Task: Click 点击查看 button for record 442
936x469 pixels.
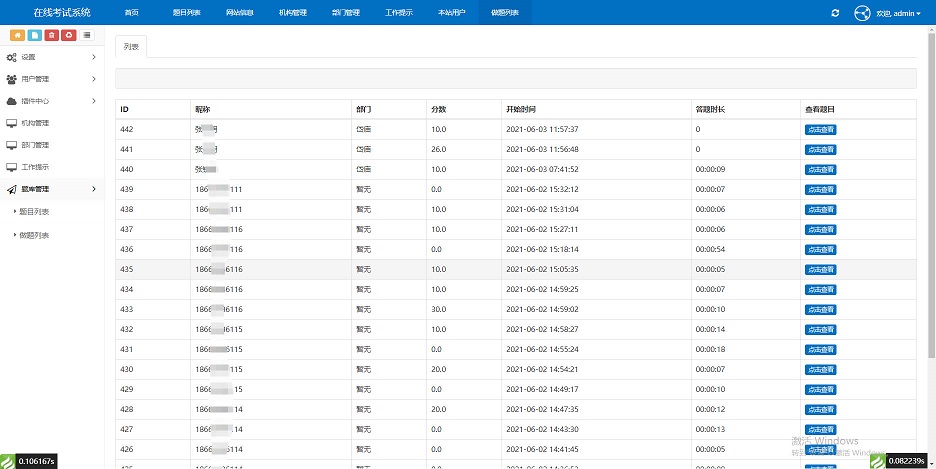Action: coord(820,129)
